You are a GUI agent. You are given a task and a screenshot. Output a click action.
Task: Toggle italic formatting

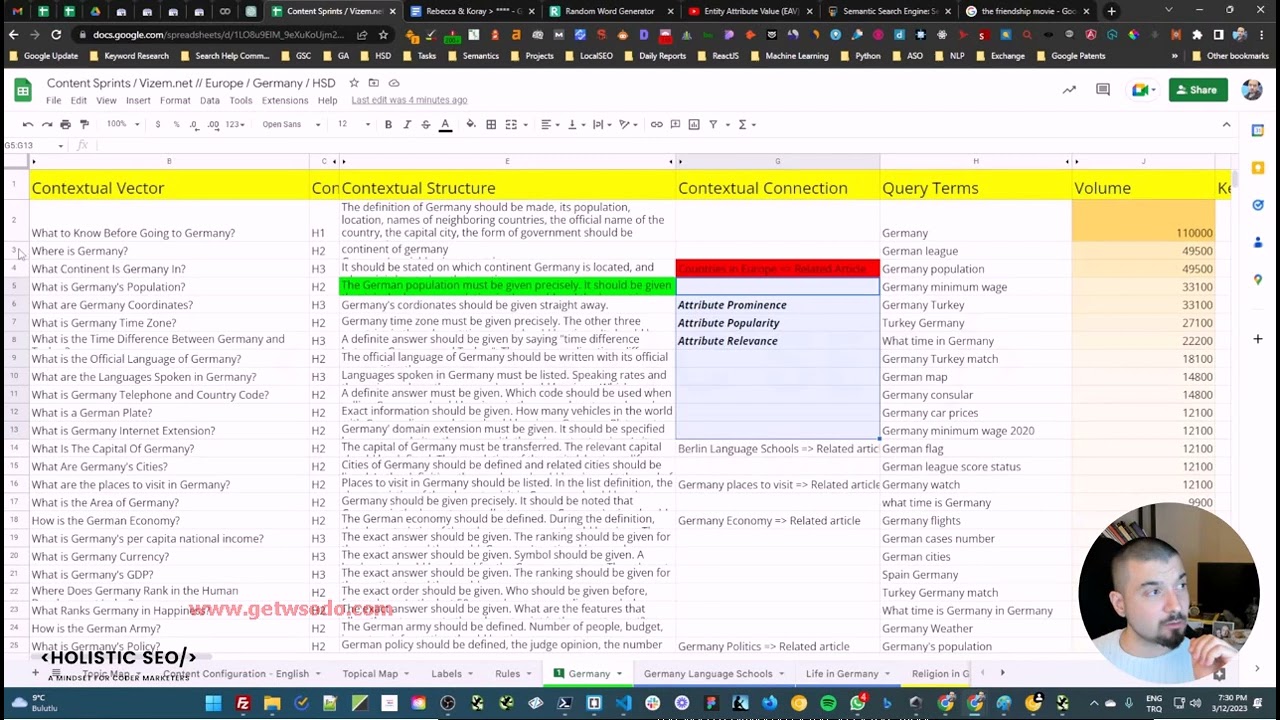[x=407, y=124]
